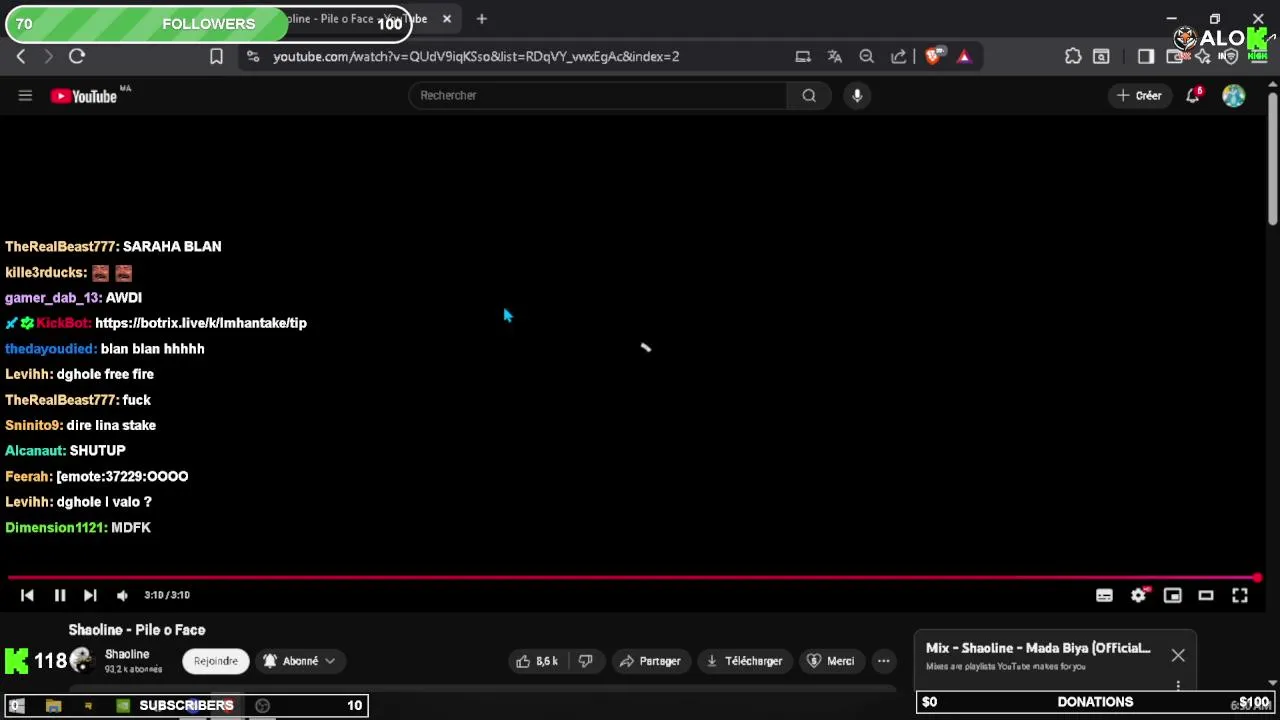Open the browser extensions puzzle icon

click(1073, 57)
